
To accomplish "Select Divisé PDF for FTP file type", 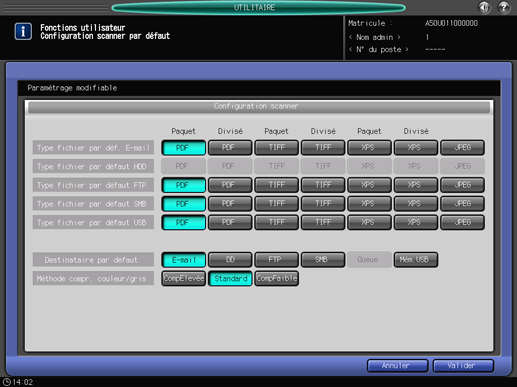I will click(x=230, y=185).
